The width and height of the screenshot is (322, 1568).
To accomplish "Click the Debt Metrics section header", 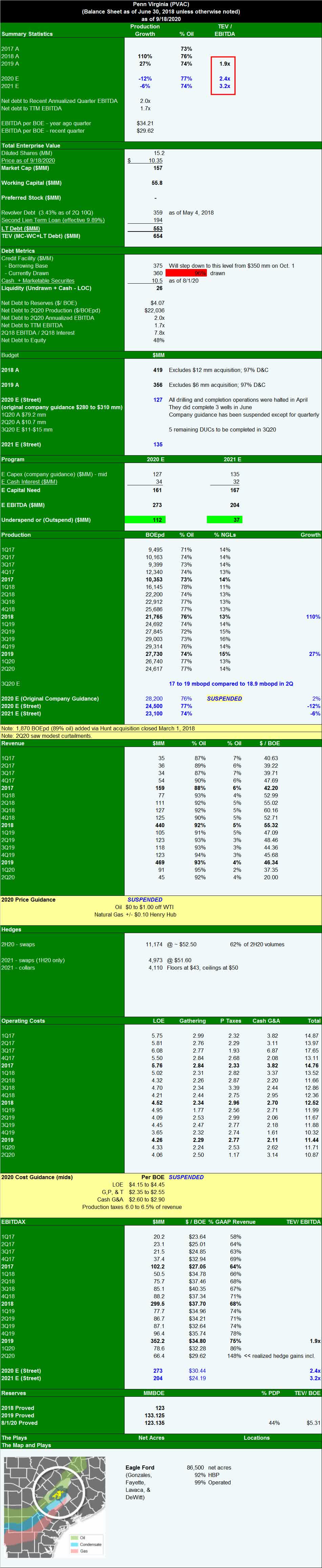I will coord(18,251).
